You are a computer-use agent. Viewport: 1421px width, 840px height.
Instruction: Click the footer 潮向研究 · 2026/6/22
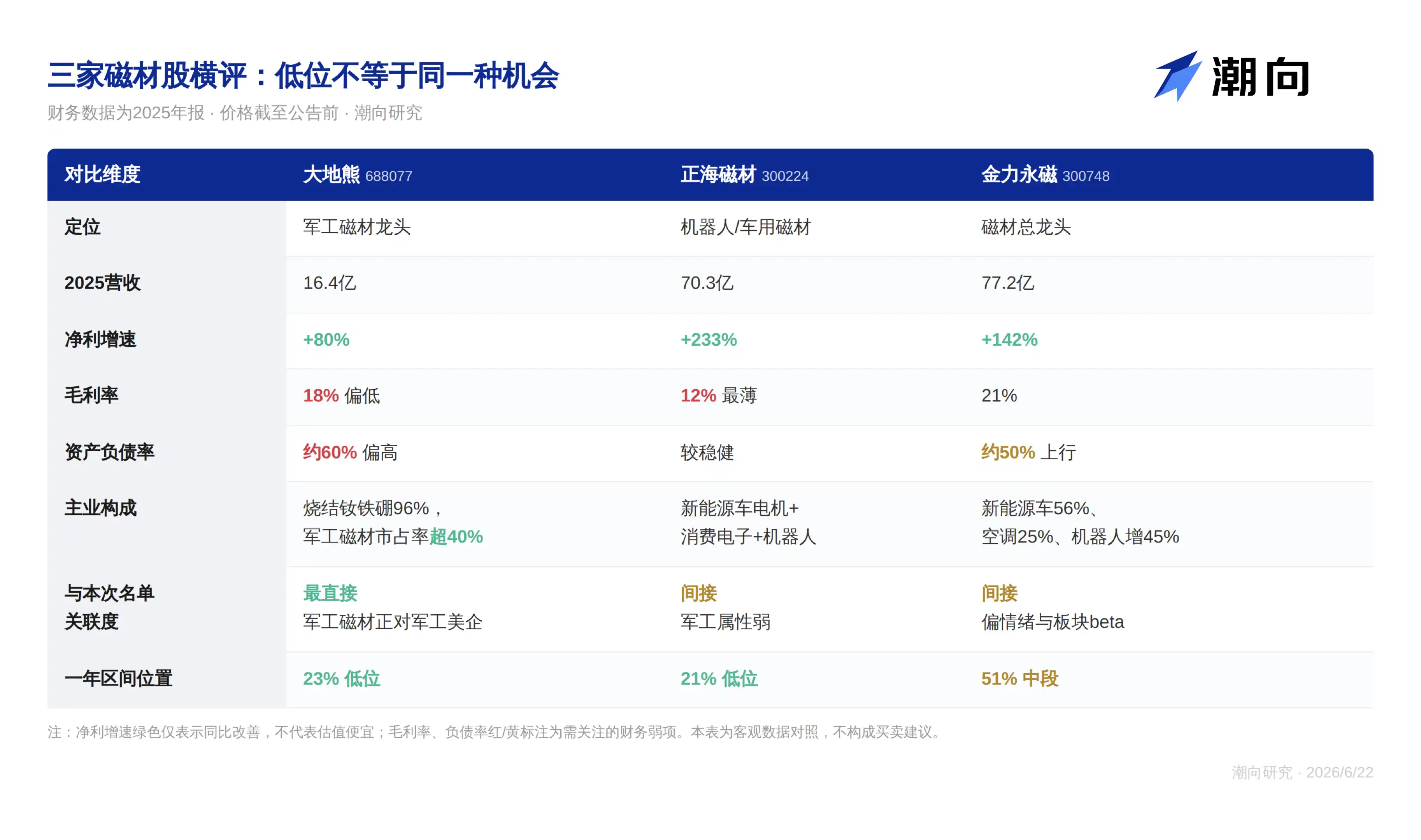pyautogui.click(x=1302, y=773)
